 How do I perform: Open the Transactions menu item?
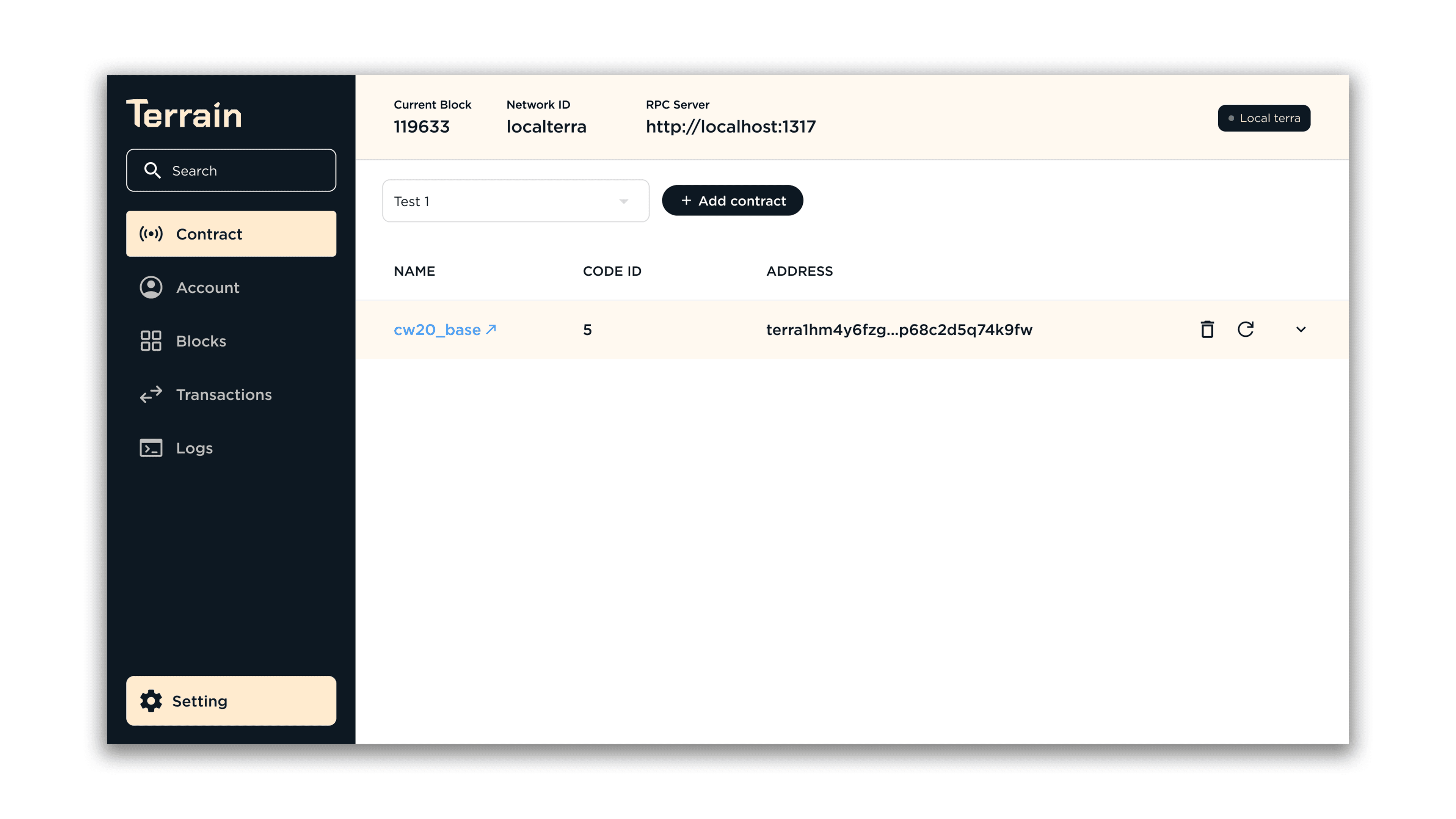pyautogui.click(x=224, y=394)
